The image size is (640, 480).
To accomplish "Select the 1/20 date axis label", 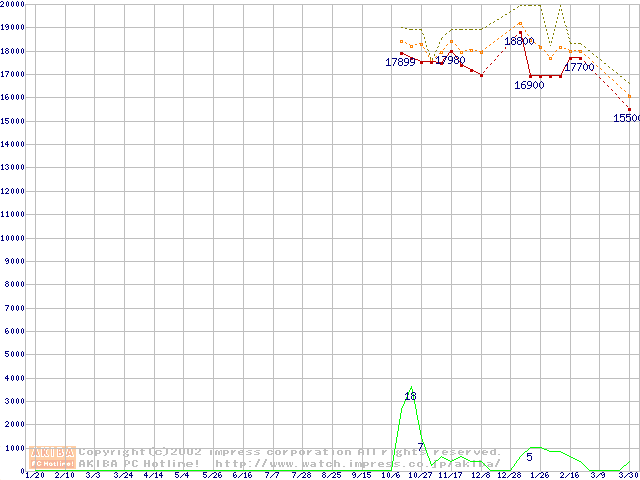I will click(33, 475).
